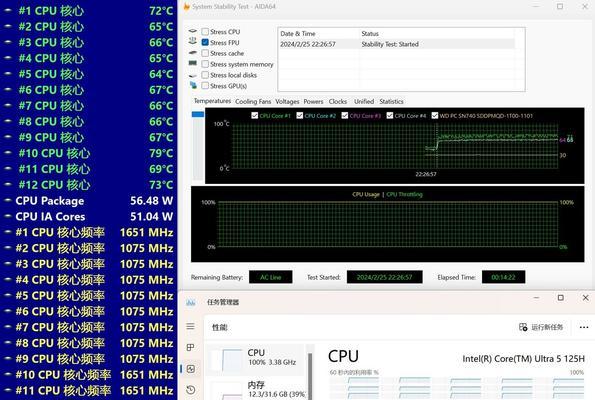Click the Test Started 2024/2/25 22:26:57 field

point(384,277)
